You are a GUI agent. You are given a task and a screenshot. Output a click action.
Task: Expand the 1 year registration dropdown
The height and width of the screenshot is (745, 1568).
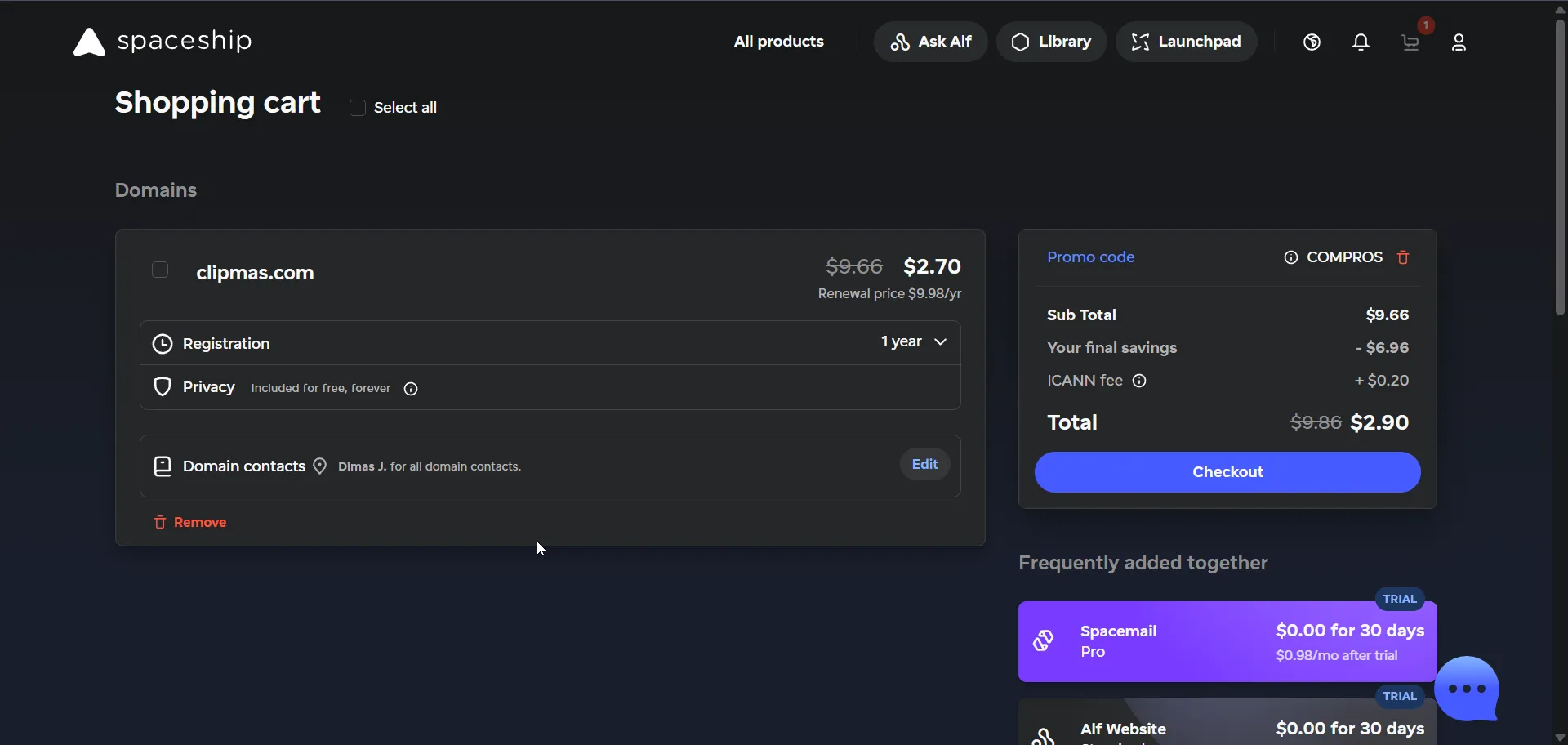click(914, 341)
